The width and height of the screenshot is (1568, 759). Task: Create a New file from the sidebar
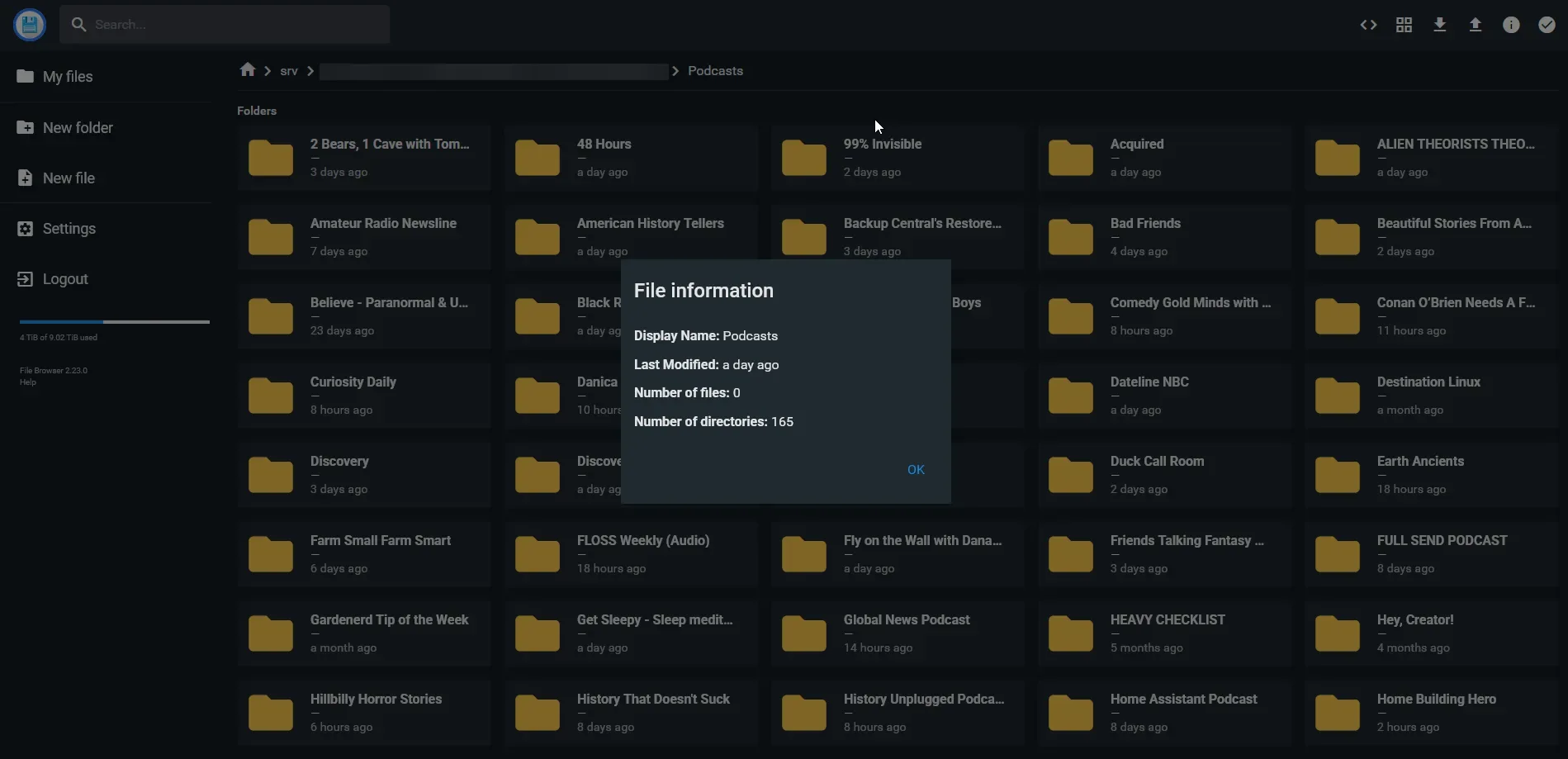106,178
